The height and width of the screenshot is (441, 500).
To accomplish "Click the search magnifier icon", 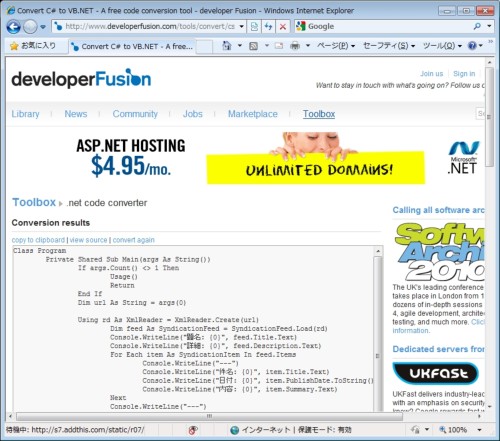I will pos(477,26).
